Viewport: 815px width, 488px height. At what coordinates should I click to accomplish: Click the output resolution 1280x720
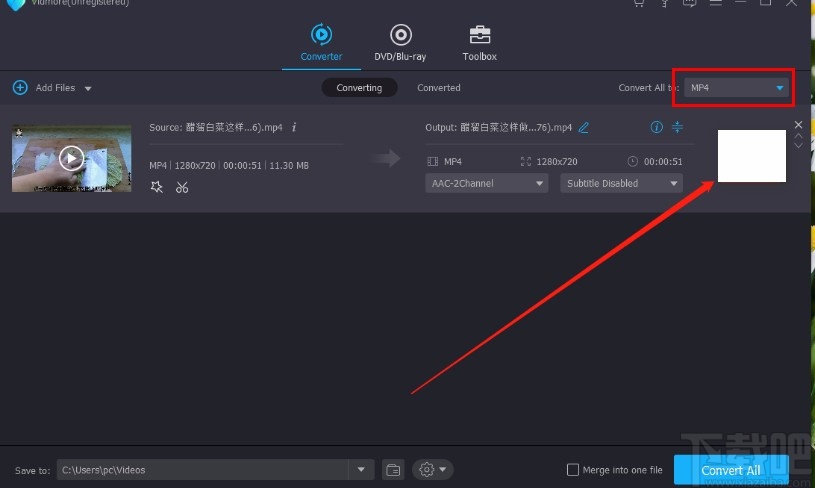coord(557,162)
